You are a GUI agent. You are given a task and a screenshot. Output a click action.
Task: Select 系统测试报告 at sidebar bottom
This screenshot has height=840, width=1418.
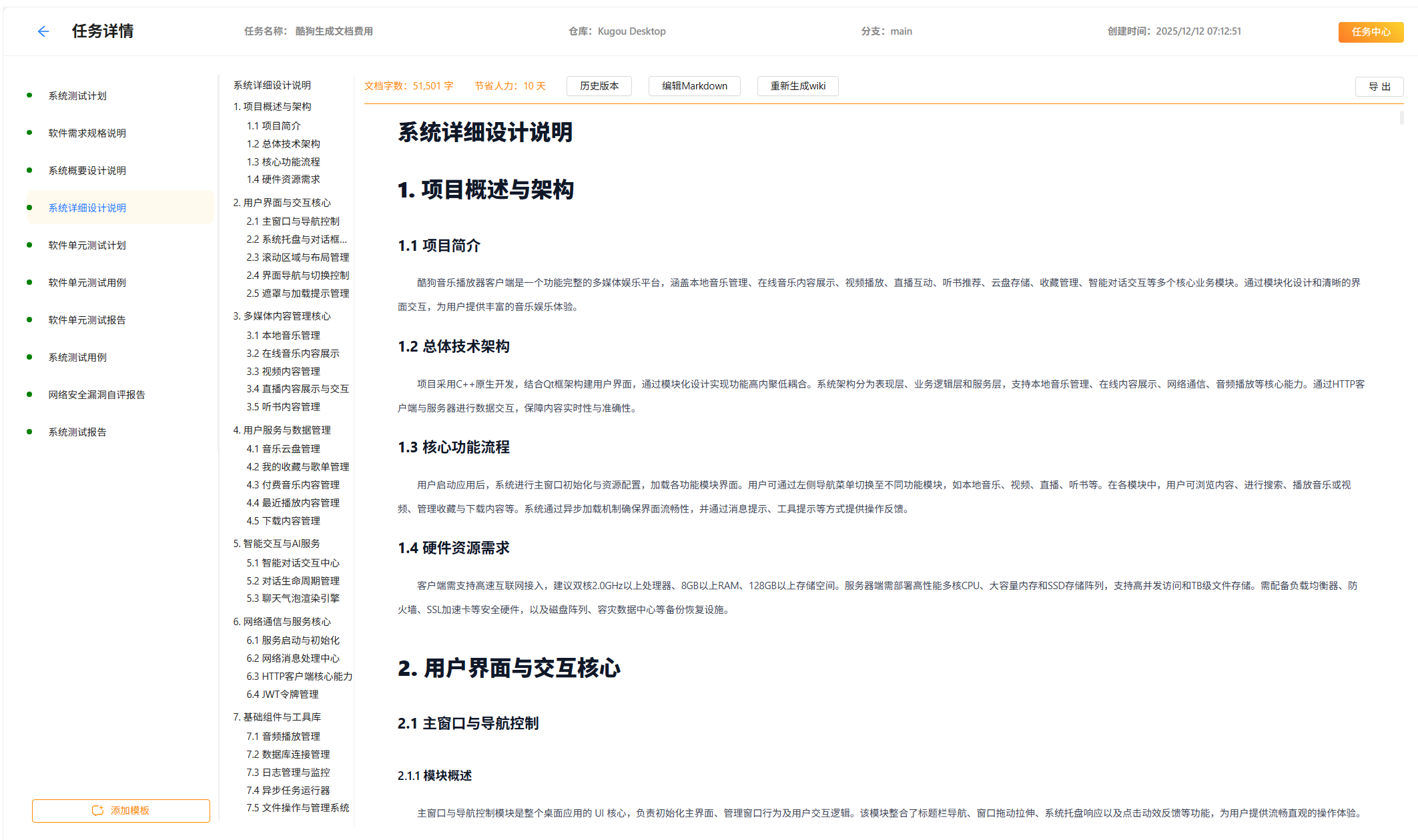point(77,432)
